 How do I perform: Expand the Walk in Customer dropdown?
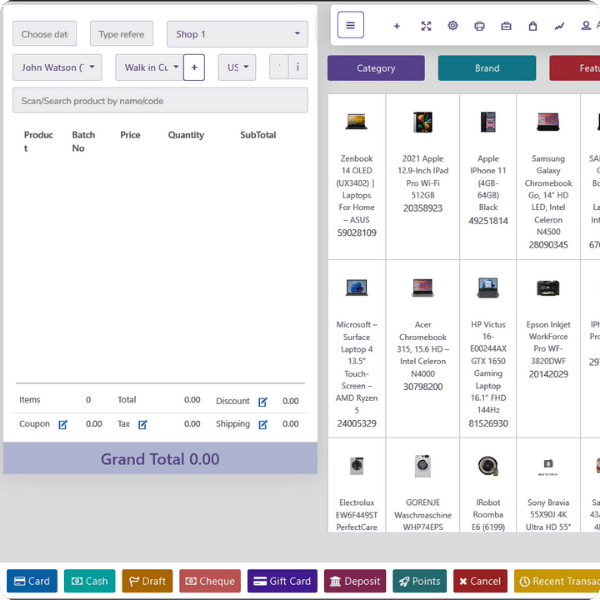click(x=148, y=68)
